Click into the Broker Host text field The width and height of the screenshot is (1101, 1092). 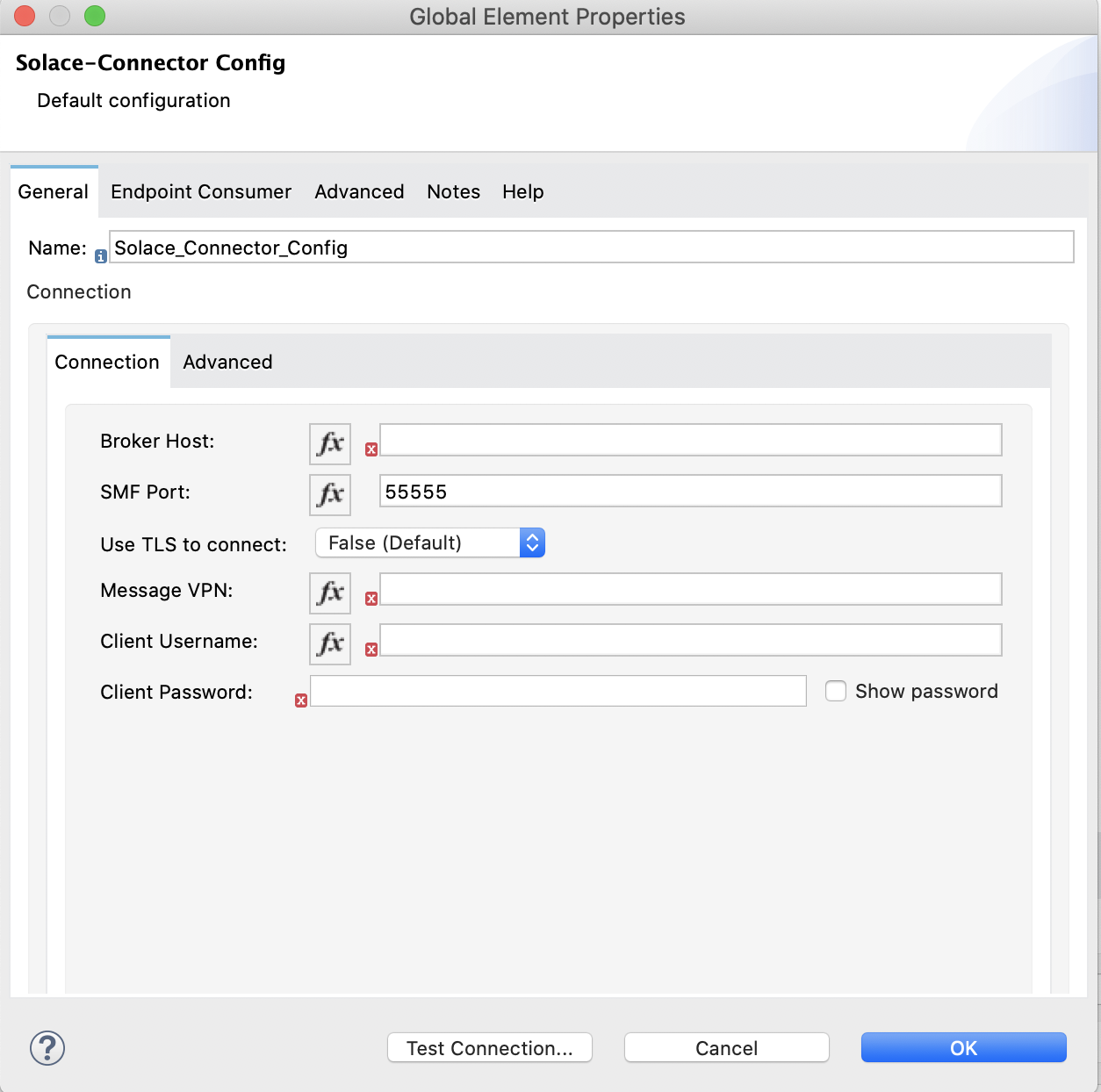coord(690,440)
